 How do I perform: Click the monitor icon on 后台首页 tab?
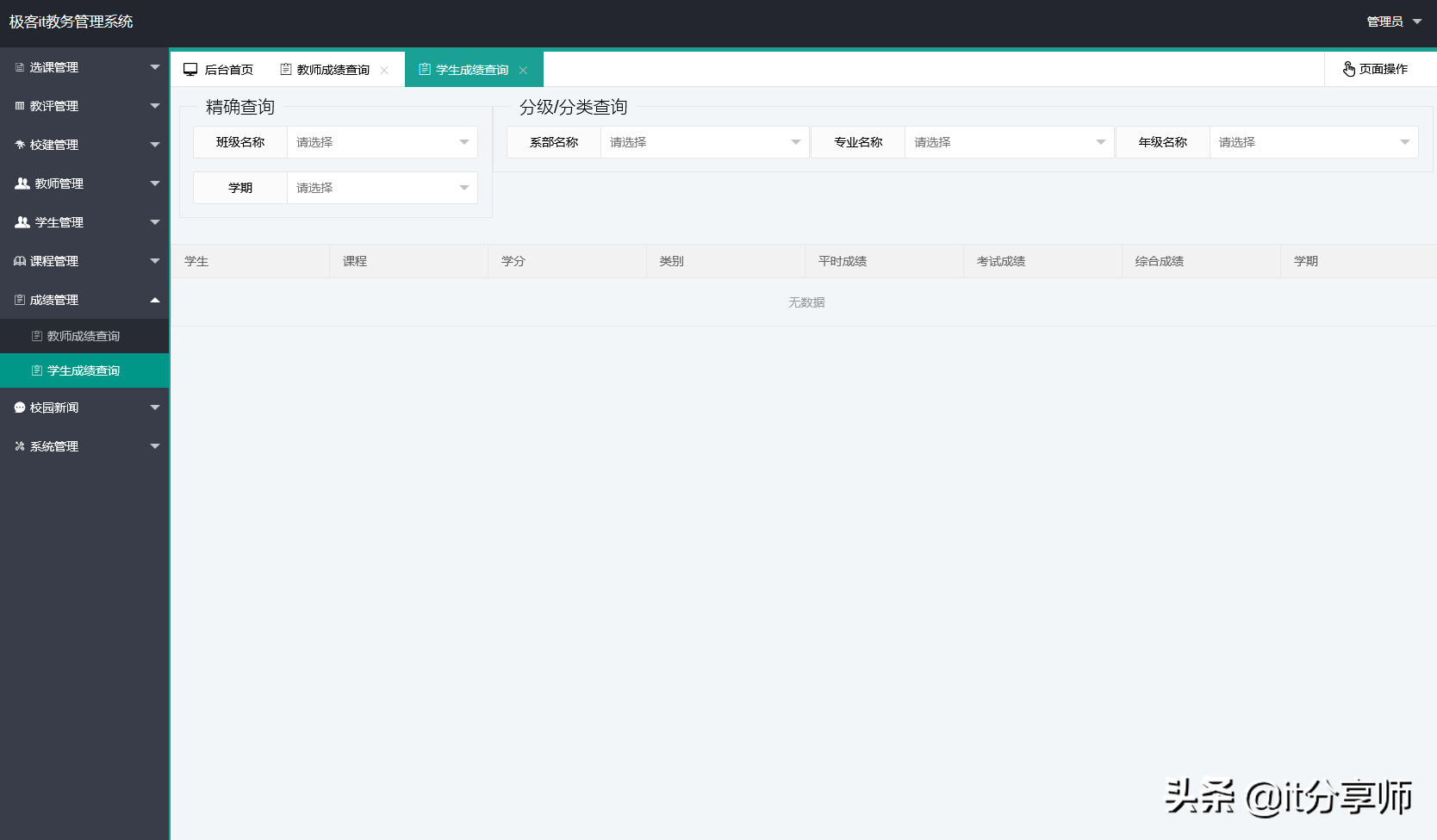(190, 68)
